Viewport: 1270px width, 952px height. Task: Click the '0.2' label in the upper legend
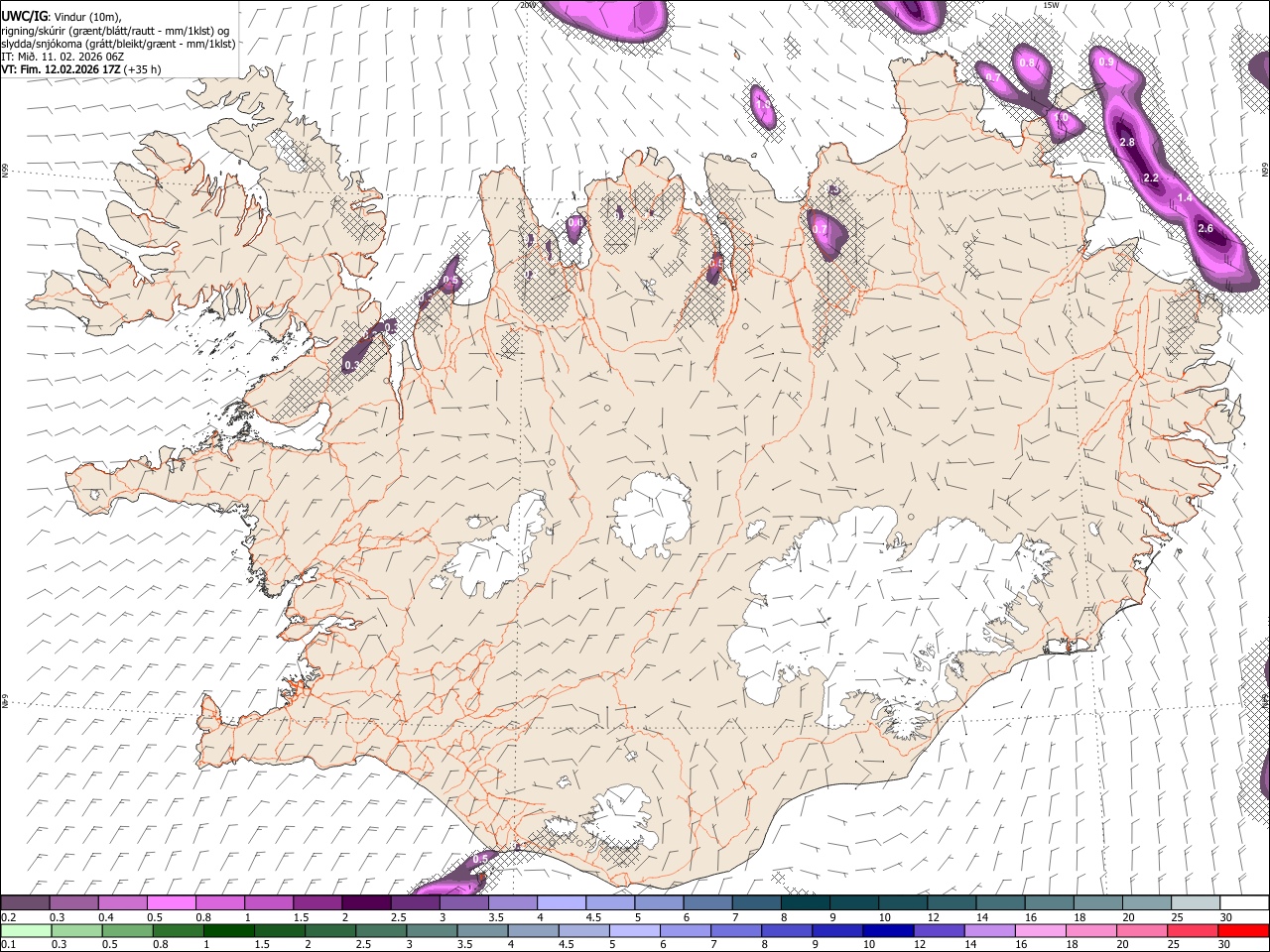(8, 917)
